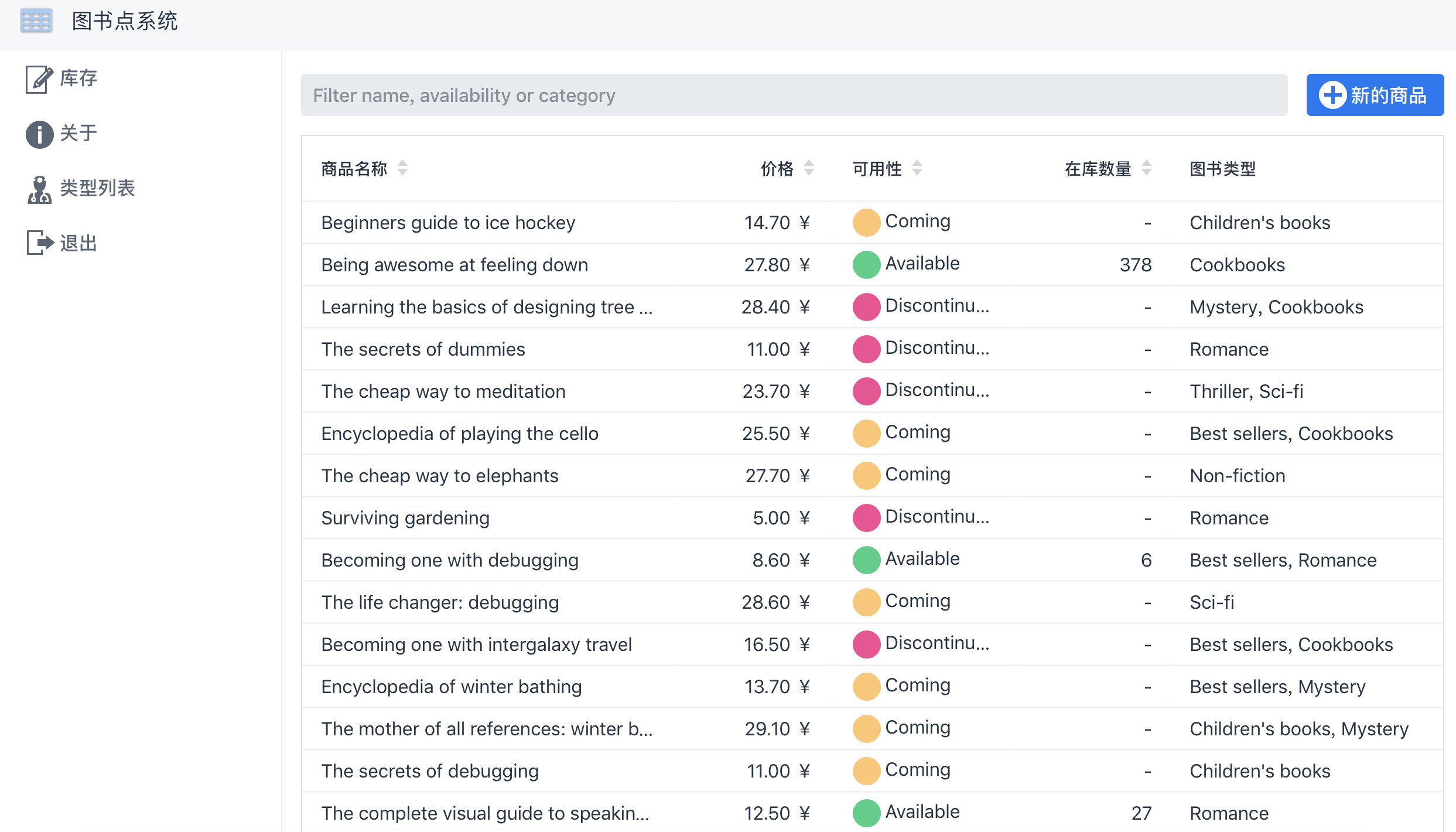Click green Available dot for Becoming one with debugging

[x=866, y=560]
